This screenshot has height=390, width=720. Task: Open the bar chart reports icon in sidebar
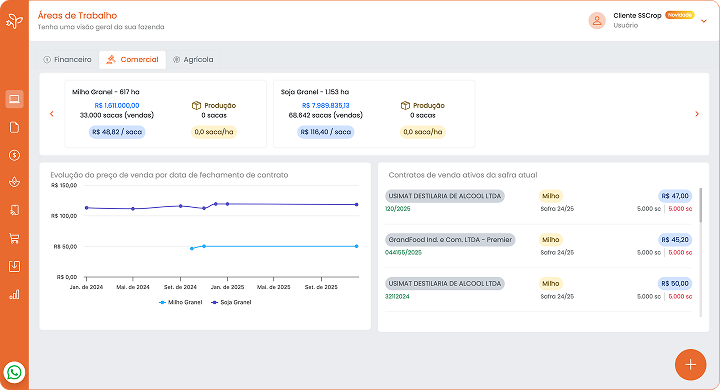tap(14, 294)
